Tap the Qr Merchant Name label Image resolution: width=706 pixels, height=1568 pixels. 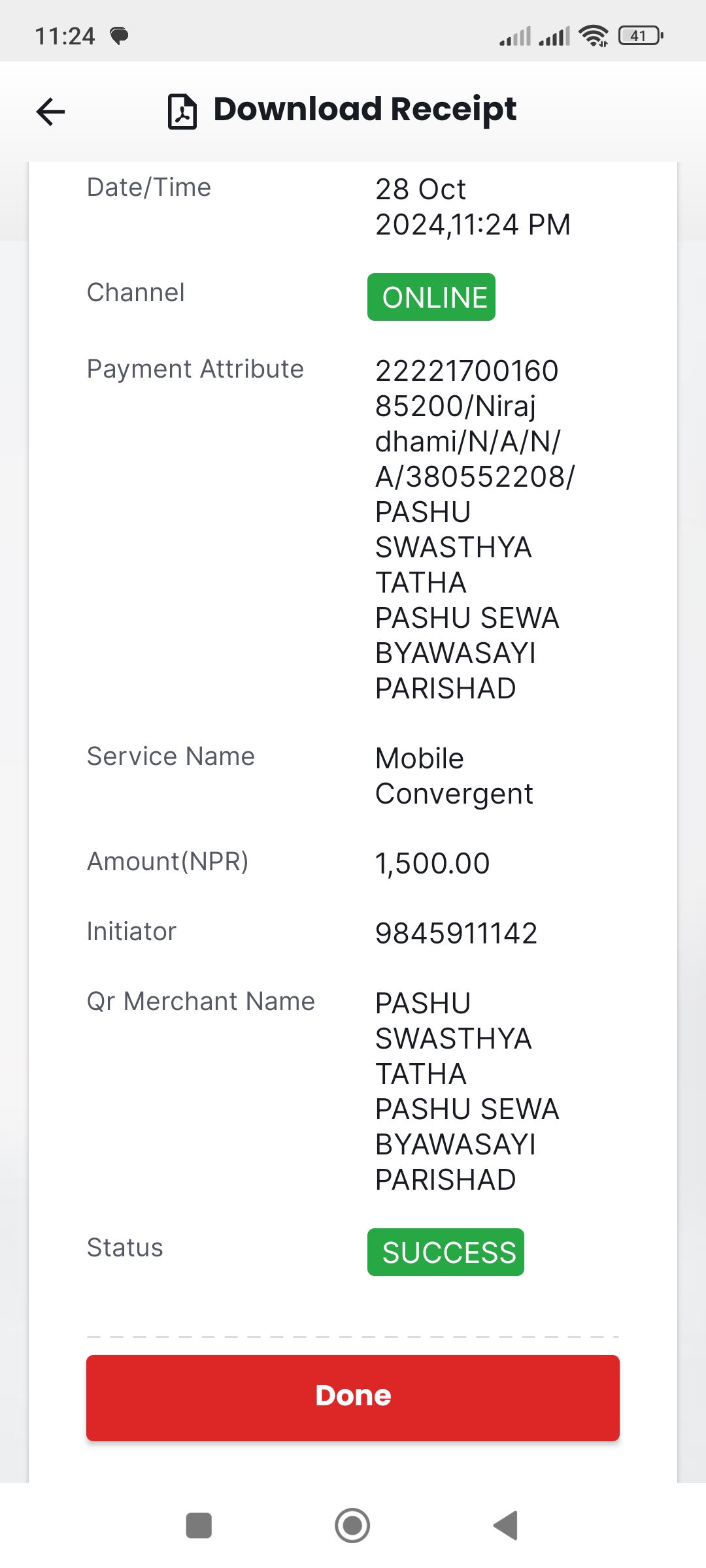click(x=201, y=1002)
